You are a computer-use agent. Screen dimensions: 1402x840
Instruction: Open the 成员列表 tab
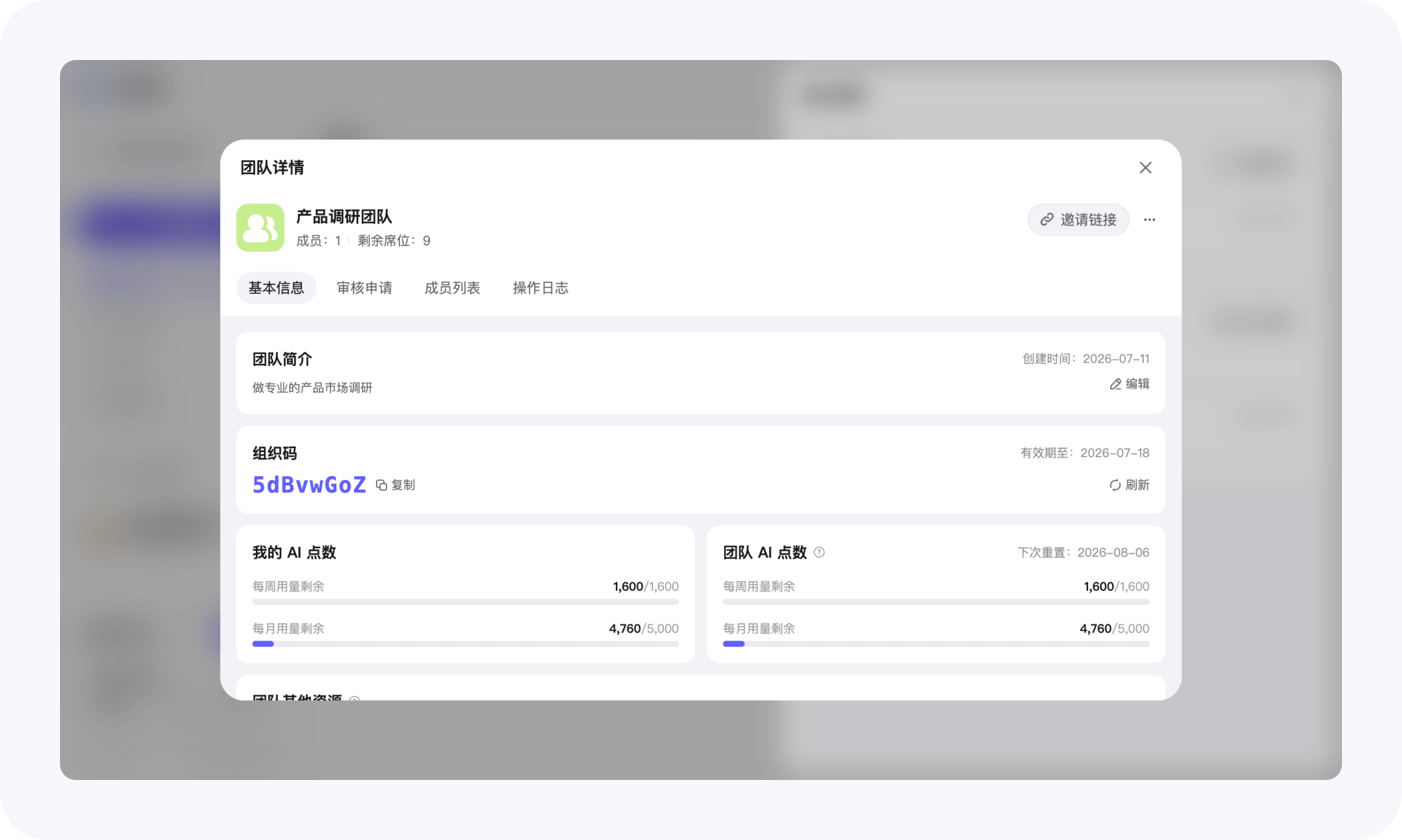[453, 288]
